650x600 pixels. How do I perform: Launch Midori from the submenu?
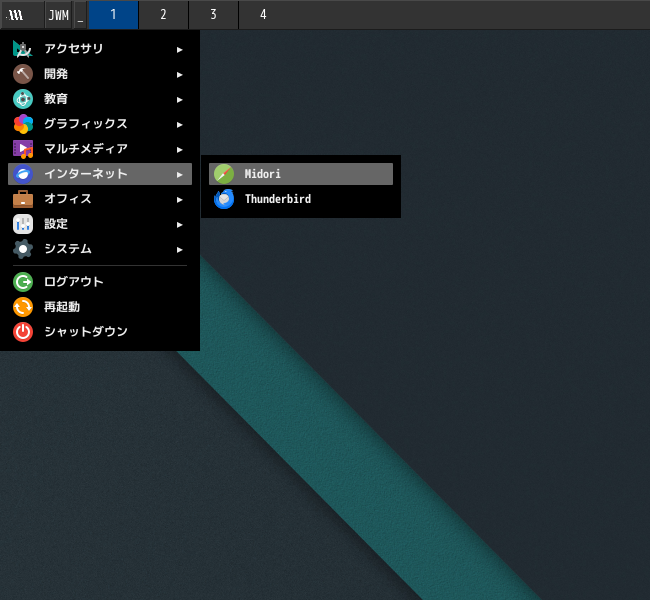(x=301, y=174)
